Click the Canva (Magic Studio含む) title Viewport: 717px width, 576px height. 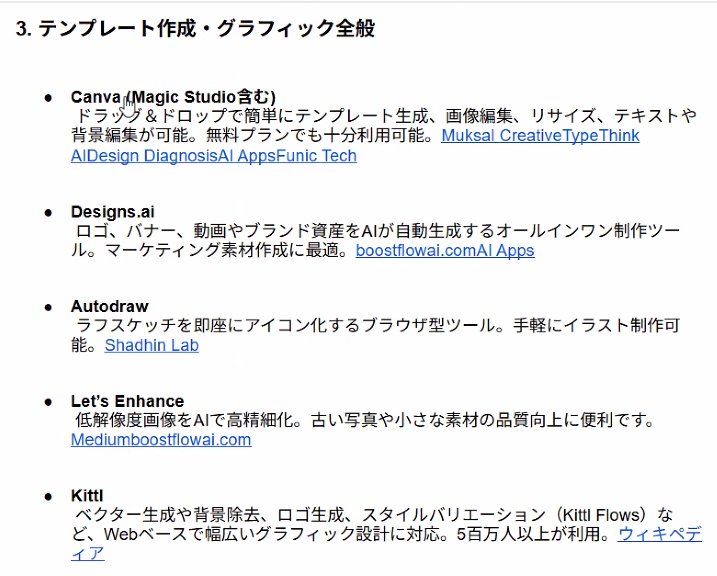click(x=172, y=97)
